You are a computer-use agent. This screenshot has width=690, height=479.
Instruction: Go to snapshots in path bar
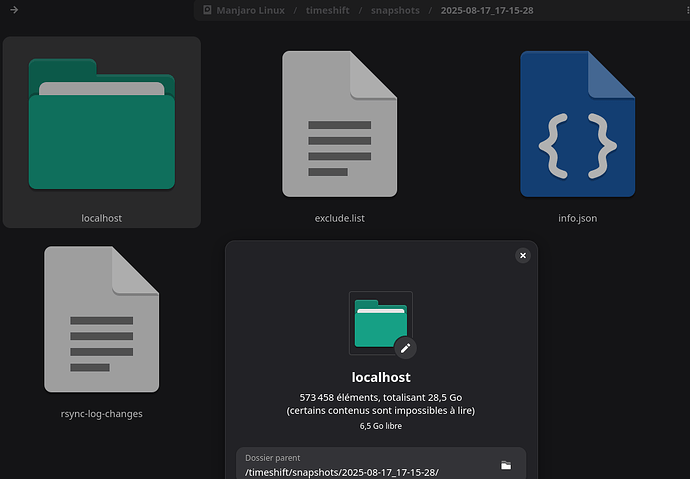point(395,10)
